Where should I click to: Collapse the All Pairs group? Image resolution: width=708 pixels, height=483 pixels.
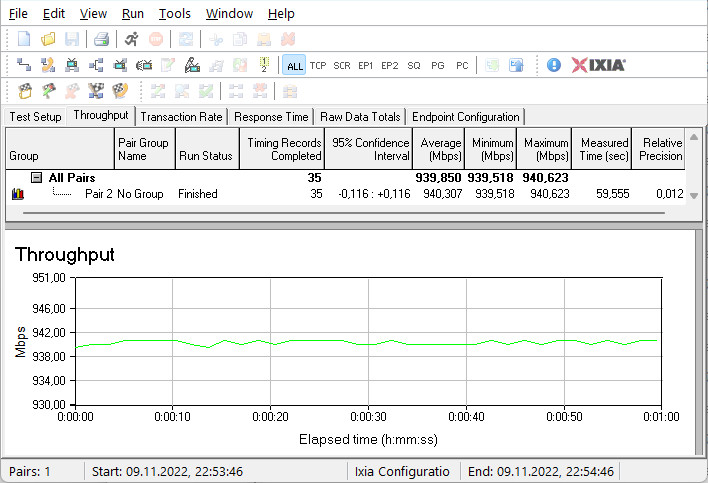[36, 177]
